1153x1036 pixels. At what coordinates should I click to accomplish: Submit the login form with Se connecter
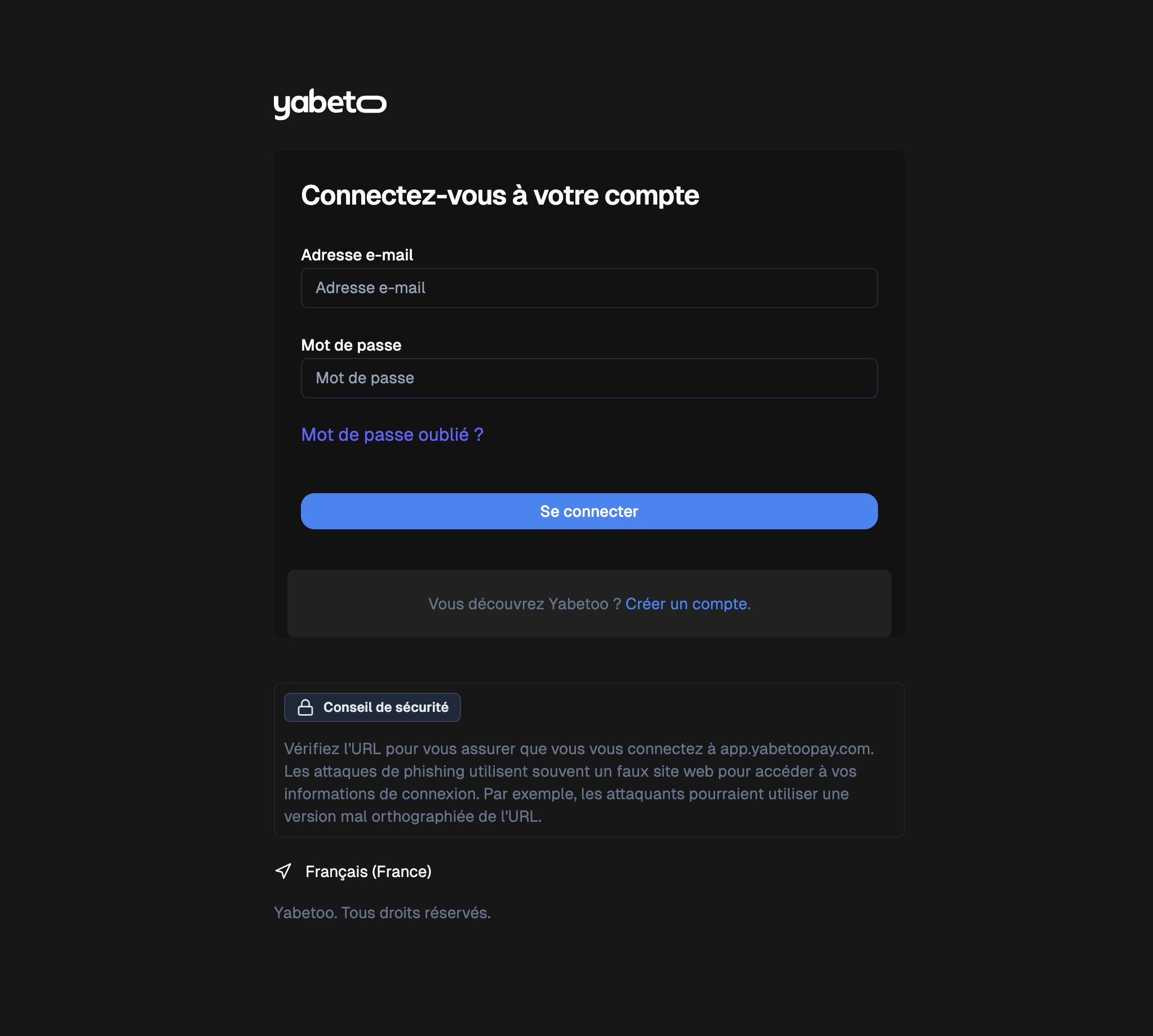point(588,511)
